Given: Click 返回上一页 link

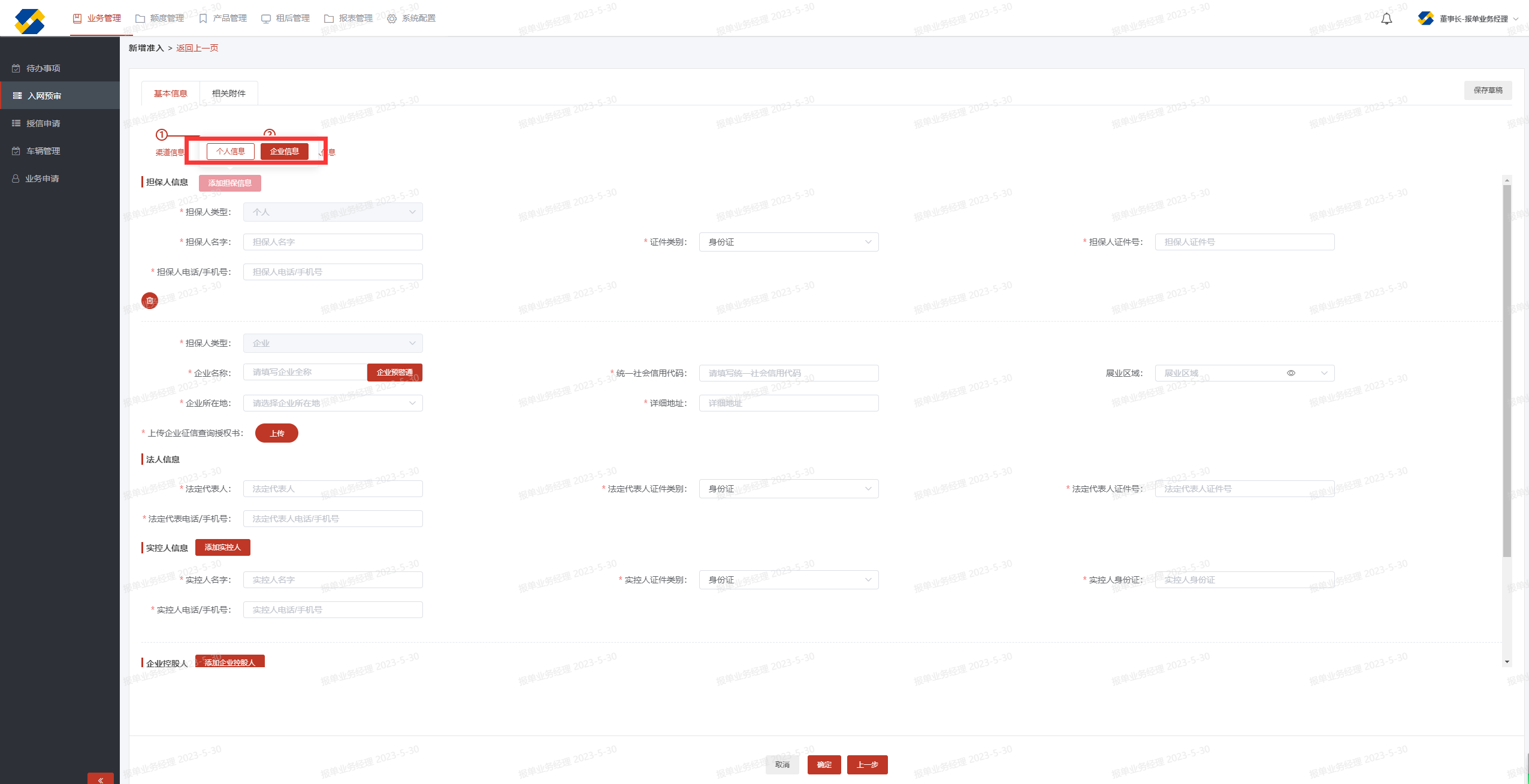Looking at the screenshot, I should pos(197,48).
